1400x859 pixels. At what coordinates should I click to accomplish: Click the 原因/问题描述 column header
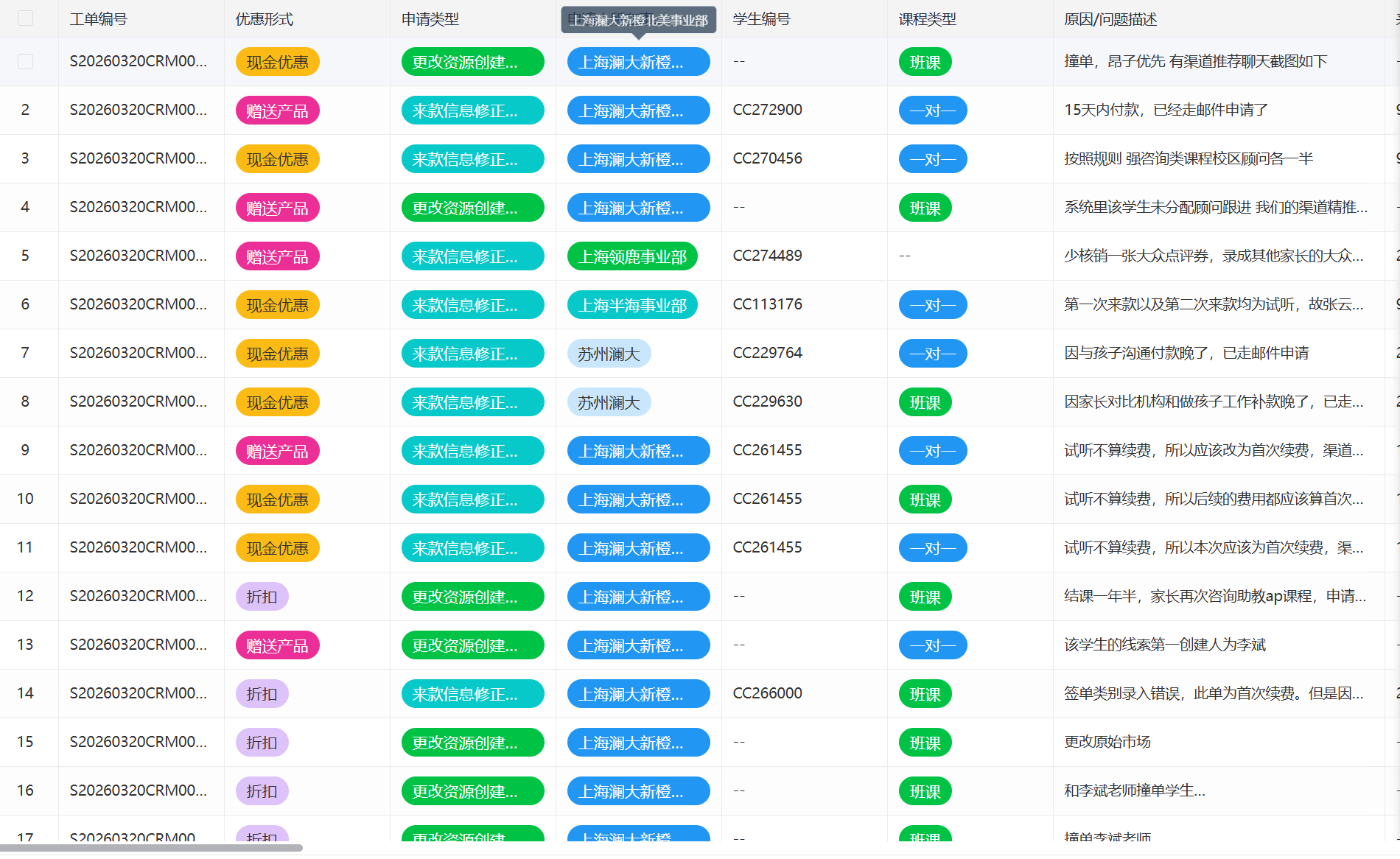pos(1110,19)
